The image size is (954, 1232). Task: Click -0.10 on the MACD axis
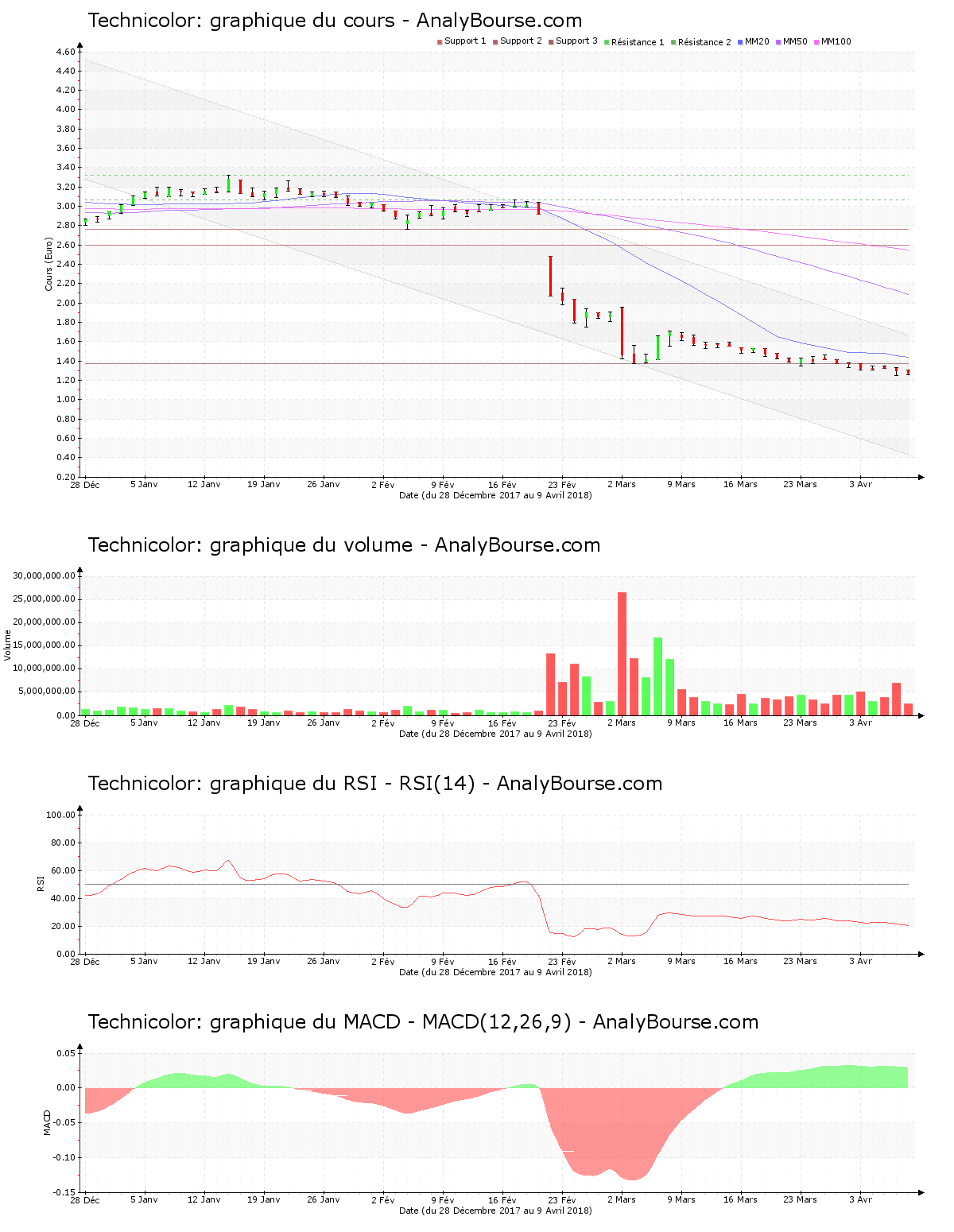64,1157
